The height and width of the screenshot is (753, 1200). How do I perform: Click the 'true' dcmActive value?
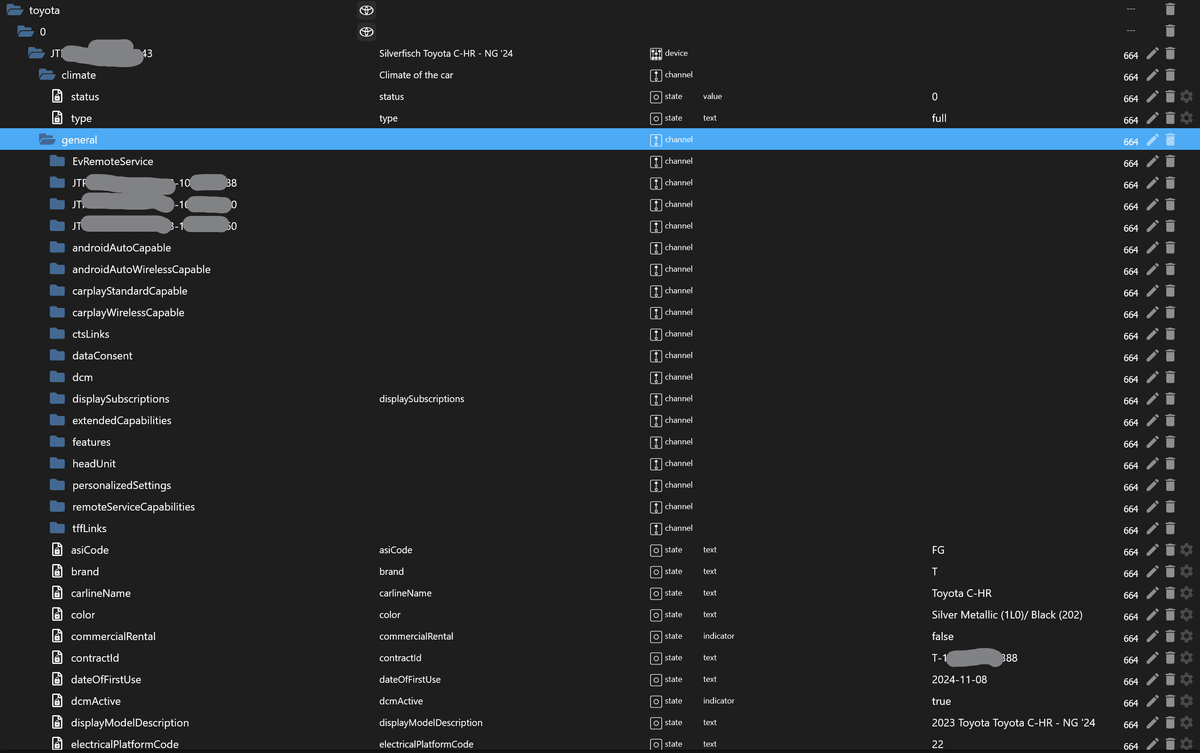coord(941,701)
